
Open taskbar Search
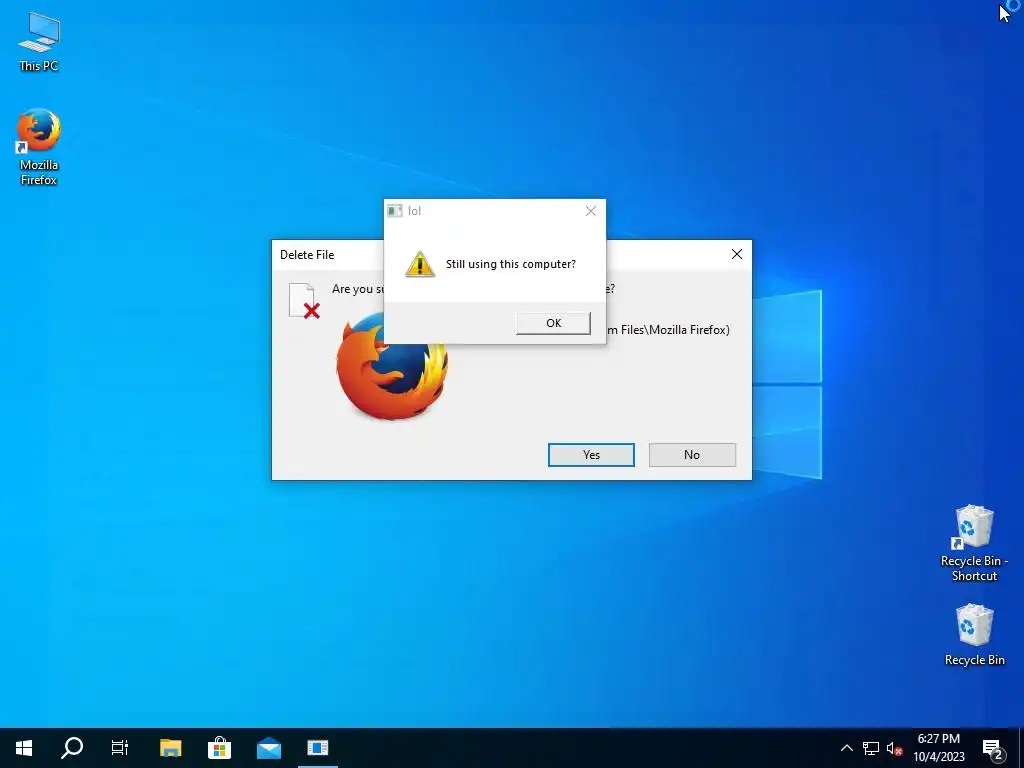[72, 748]
